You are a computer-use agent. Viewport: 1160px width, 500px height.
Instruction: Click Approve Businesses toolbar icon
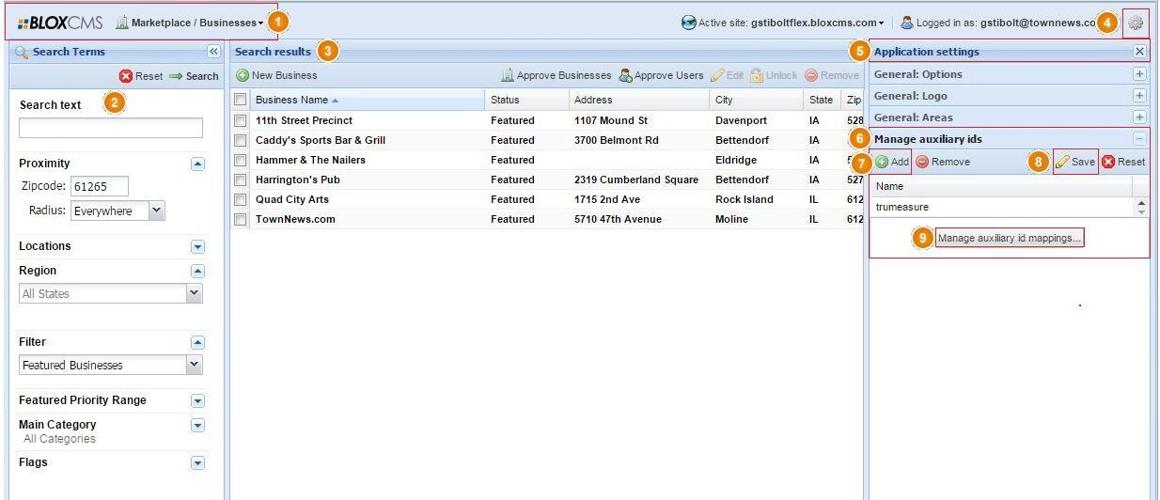tap(509, 76)
